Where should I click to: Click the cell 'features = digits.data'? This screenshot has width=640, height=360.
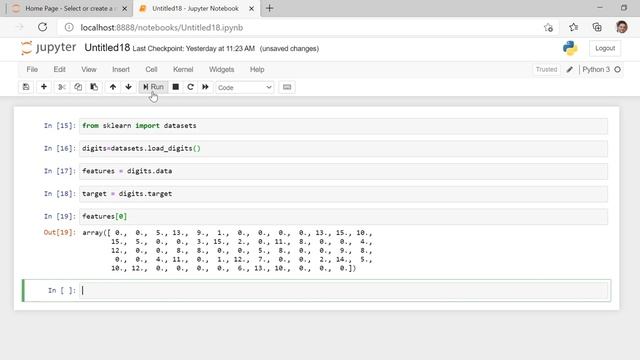click(343, 171)
